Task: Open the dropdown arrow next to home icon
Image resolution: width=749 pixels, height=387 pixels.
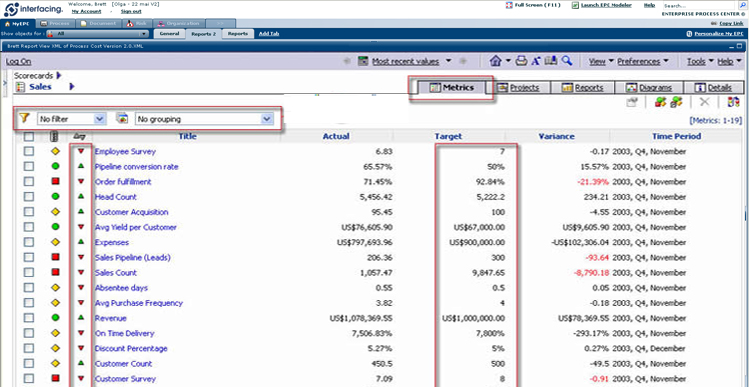Action: coord(508,61)
